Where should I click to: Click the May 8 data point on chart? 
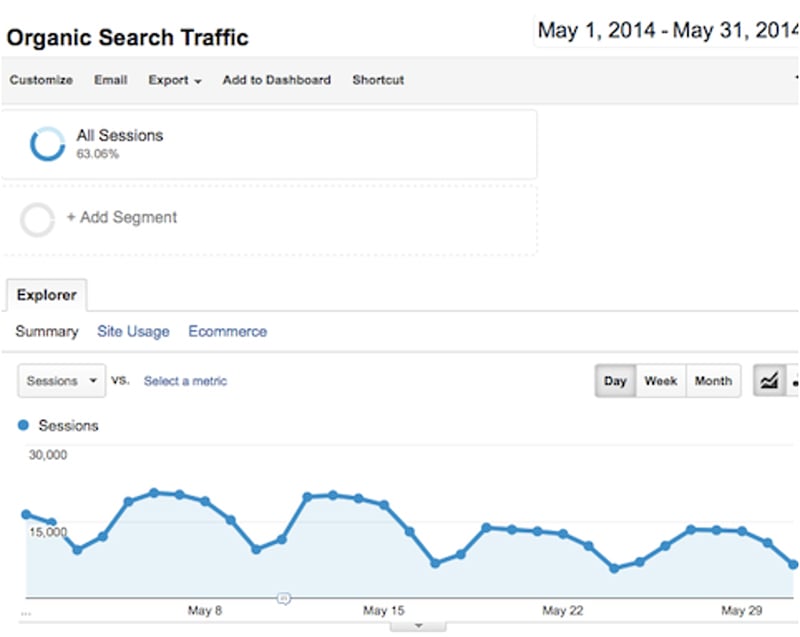(x=205, y=501)
